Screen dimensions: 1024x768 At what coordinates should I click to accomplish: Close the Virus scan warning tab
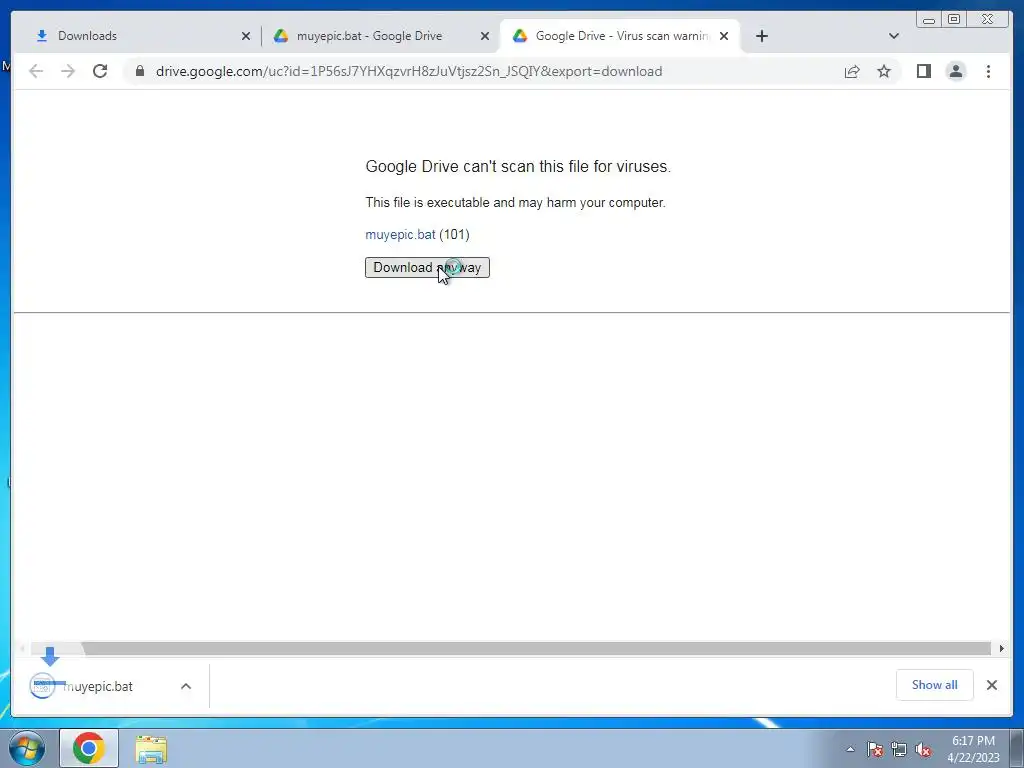pos(724,36)
